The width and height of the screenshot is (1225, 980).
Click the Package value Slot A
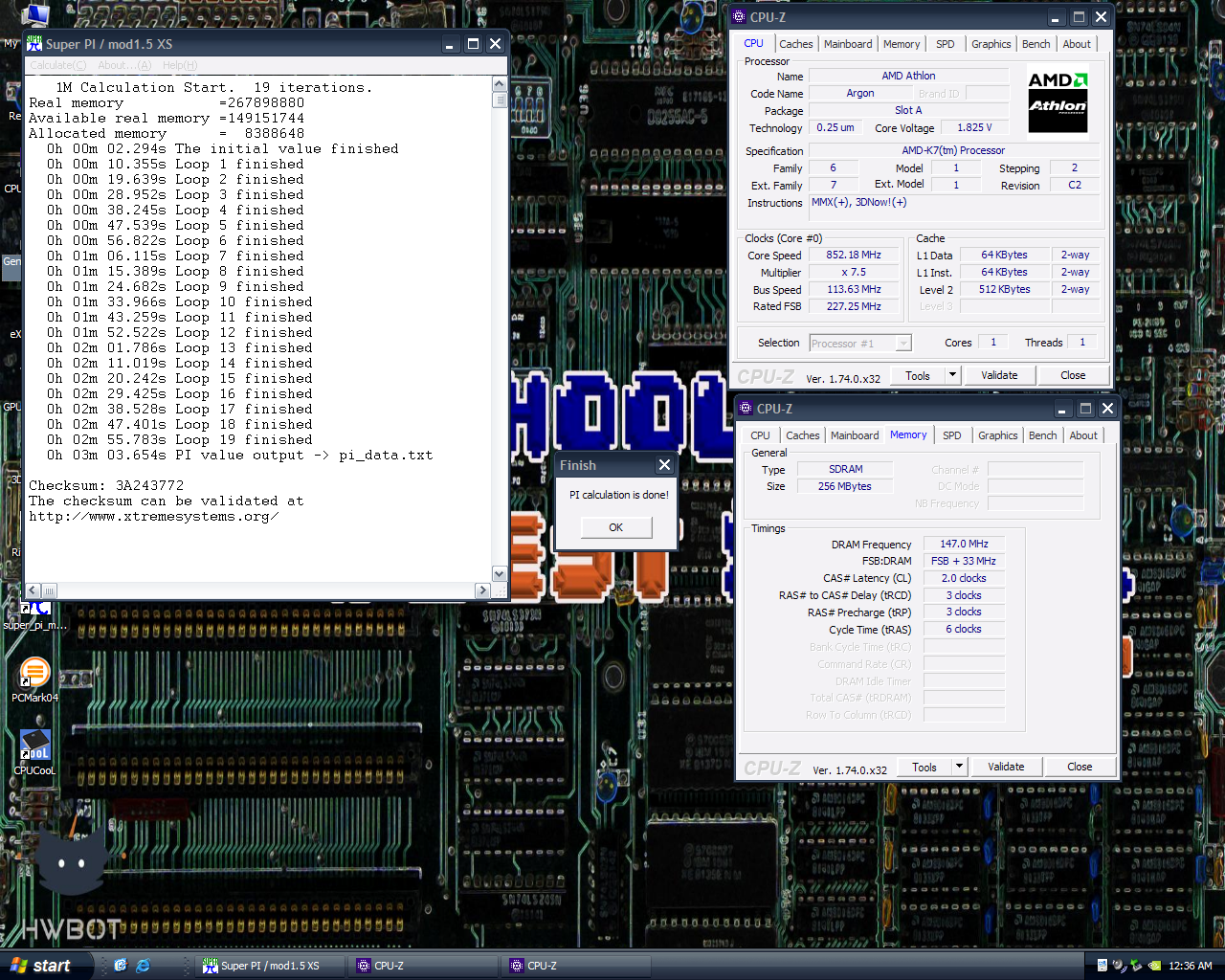pos(908,110)
